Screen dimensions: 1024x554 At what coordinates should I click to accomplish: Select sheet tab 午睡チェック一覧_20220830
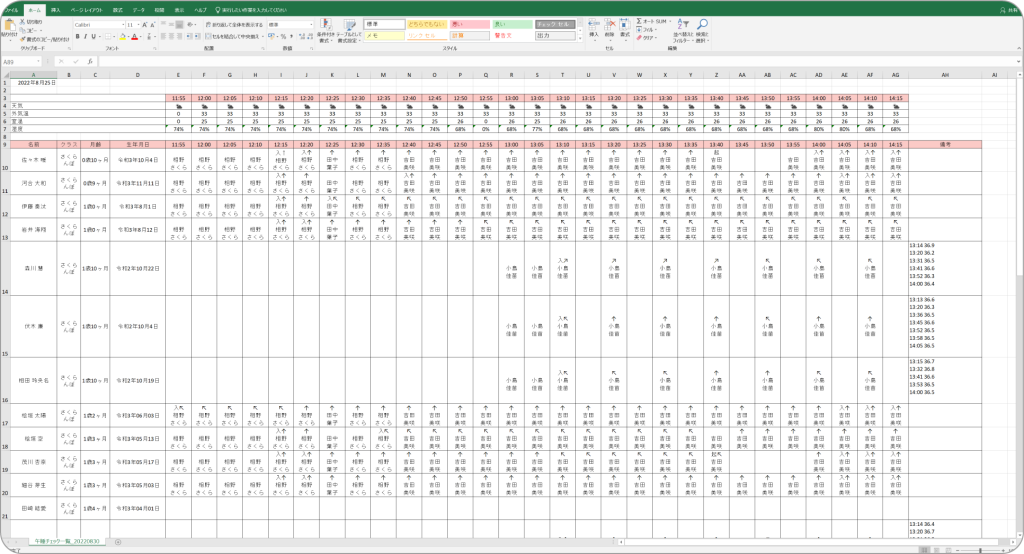(x=67, y=542)
